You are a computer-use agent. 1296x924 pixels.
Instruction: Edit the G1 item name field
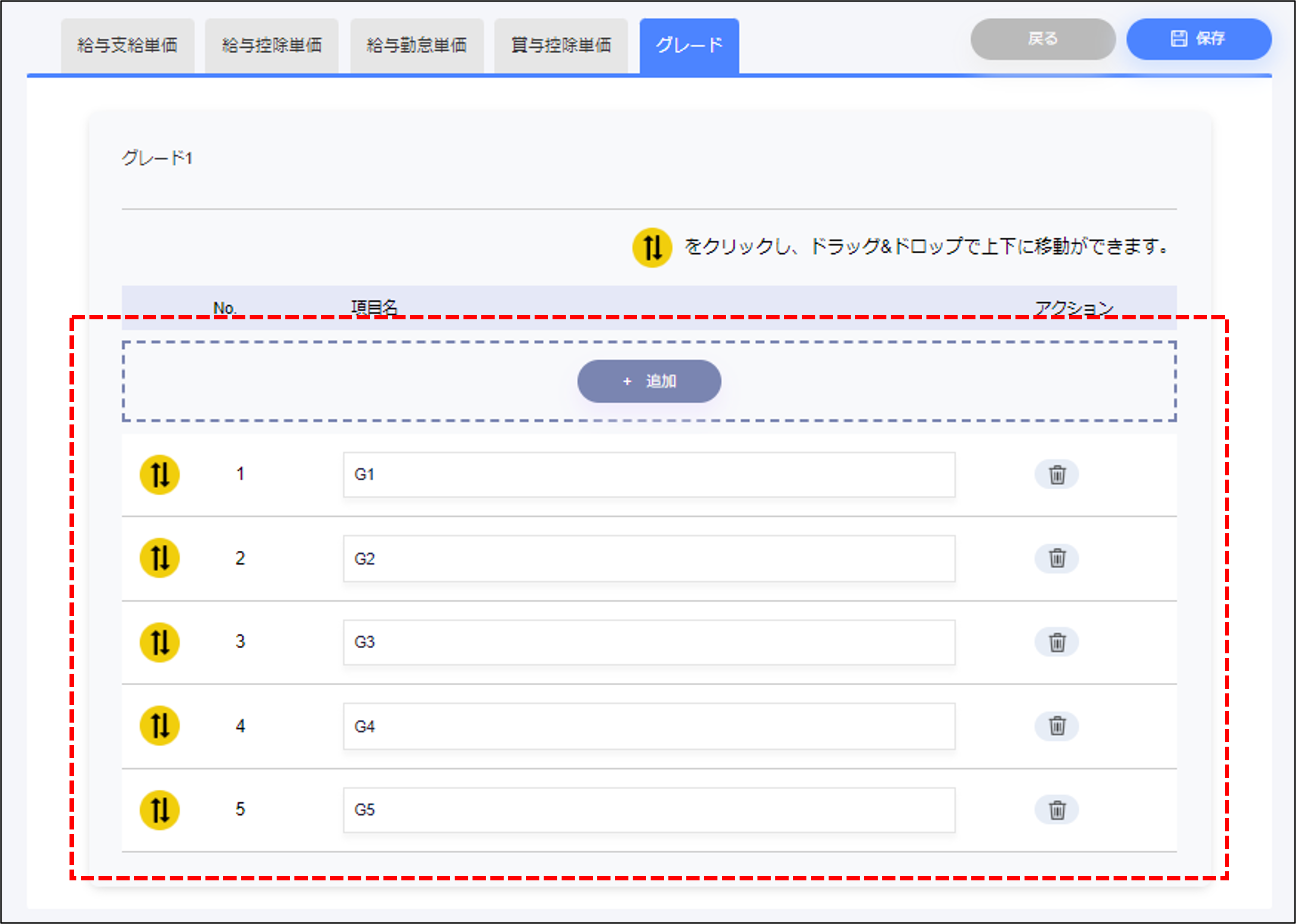pos(649,475)
